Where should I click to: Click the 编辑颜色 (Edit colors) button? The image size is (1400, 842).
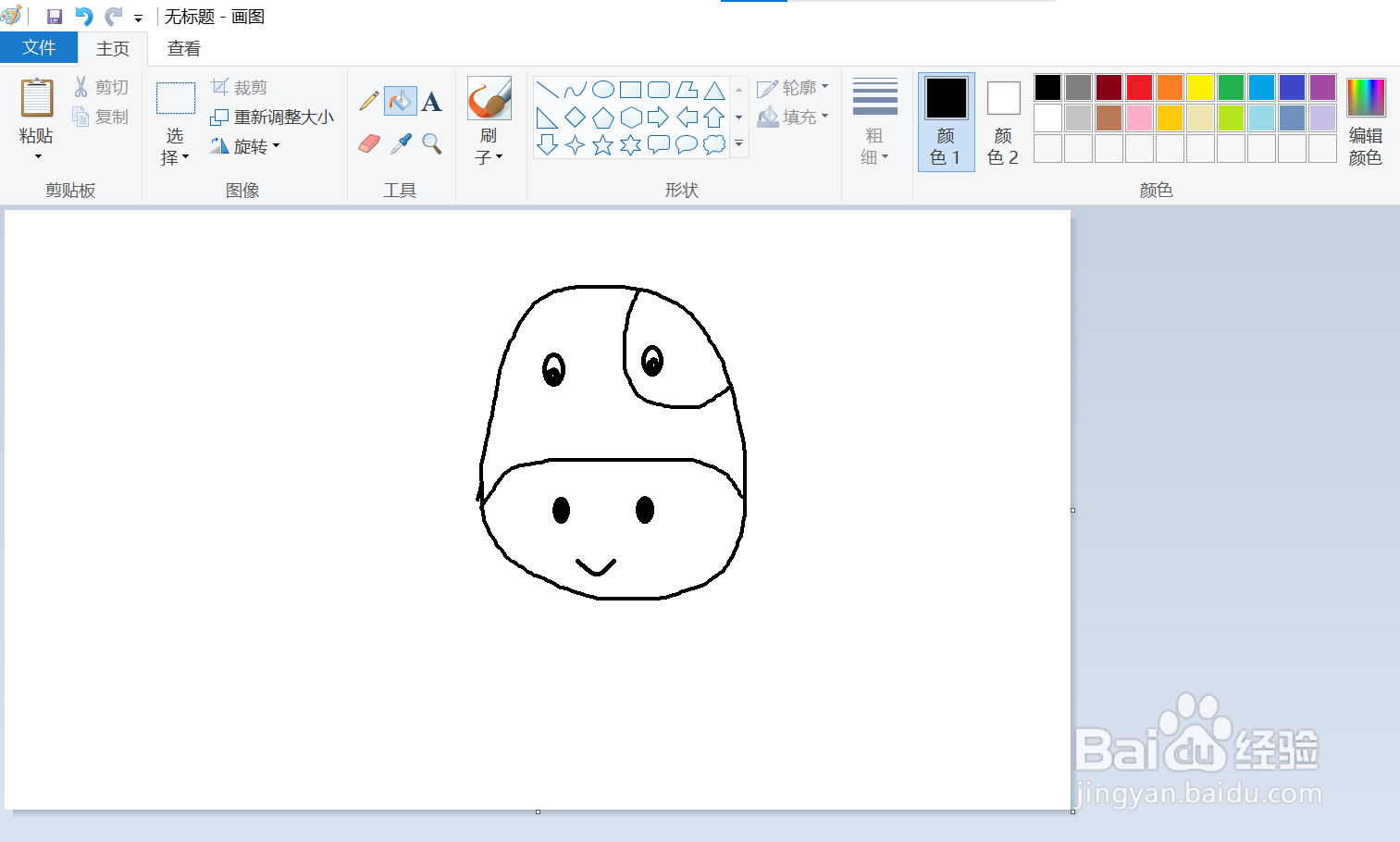[x=1366, y=122]
